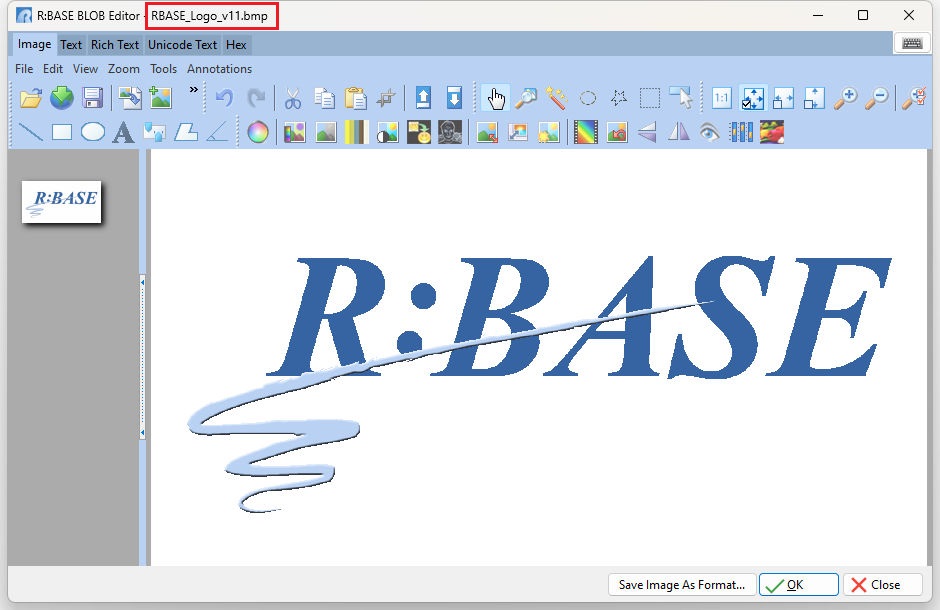
Task: Click the vertical color stripes icon
Action: click(356, 132)
